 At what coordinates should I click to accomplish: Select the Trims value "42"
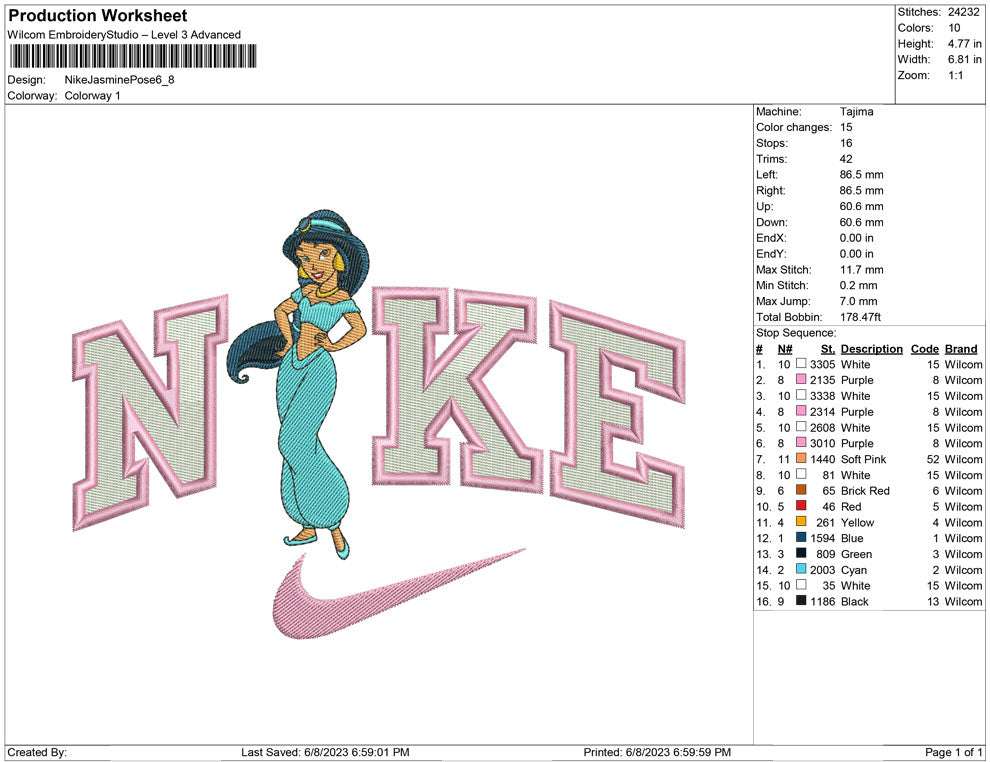pyautogui.click(x=846, y=159)
